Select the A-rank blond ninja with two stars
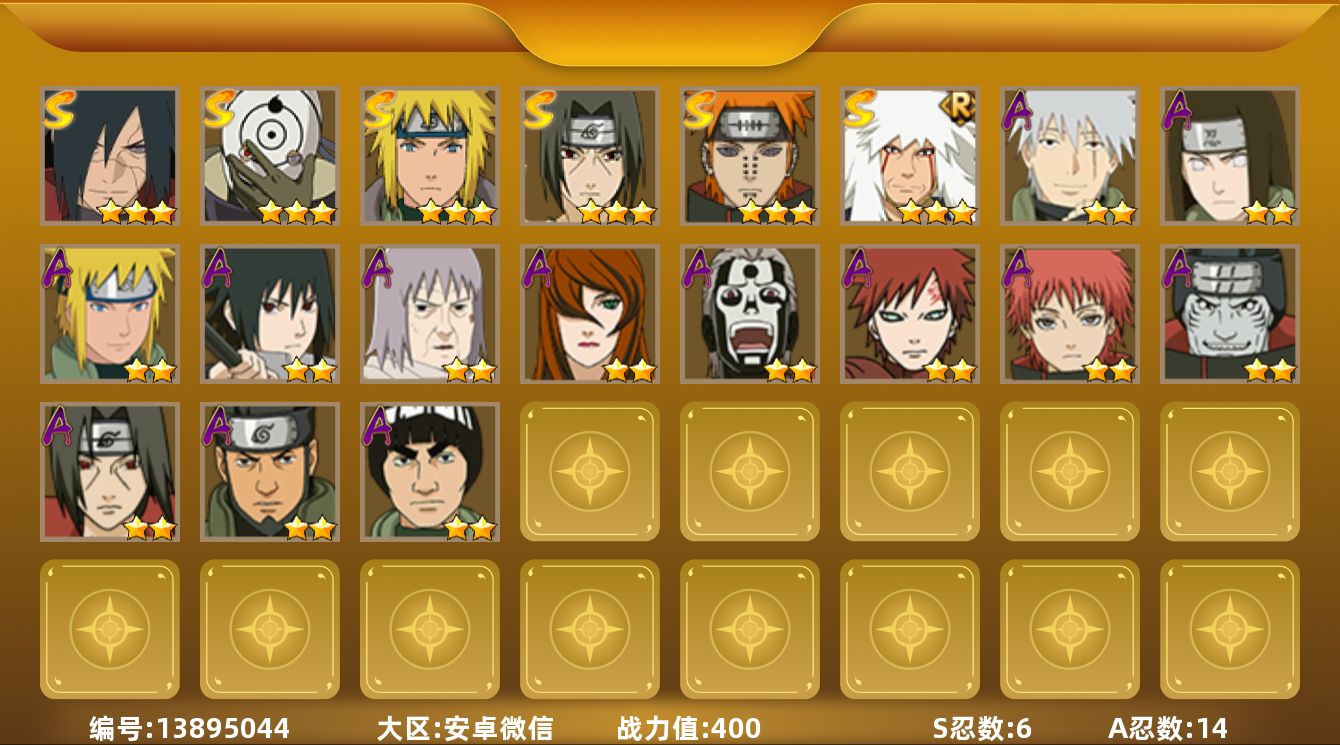This screenshot has height=745, width=1340. [110, 314]
